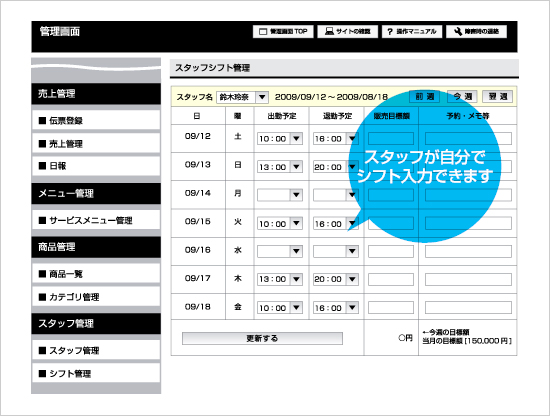The width and height of the screenshot is (550, 416).
Task: Open 操作マニュアル via the question mark icon
Action: (x=390, y=32)
